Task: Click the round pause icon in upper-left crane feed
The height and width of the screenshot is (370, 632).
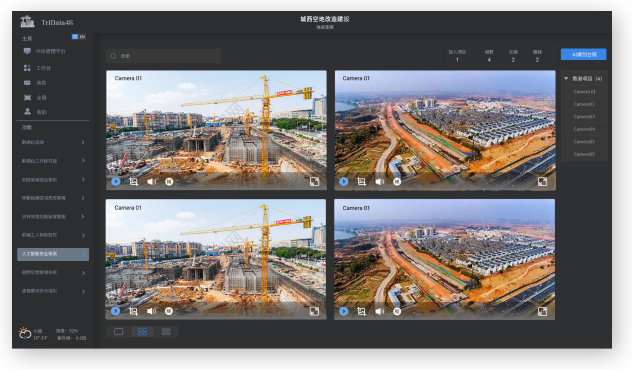Action: point(169,182)
